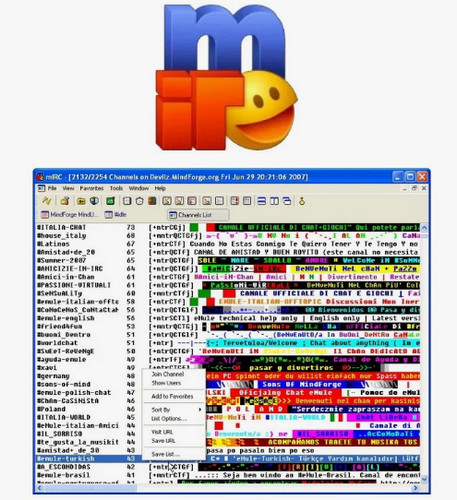
Task: Select the #worldchat channel row
Action: pos(228,343)
